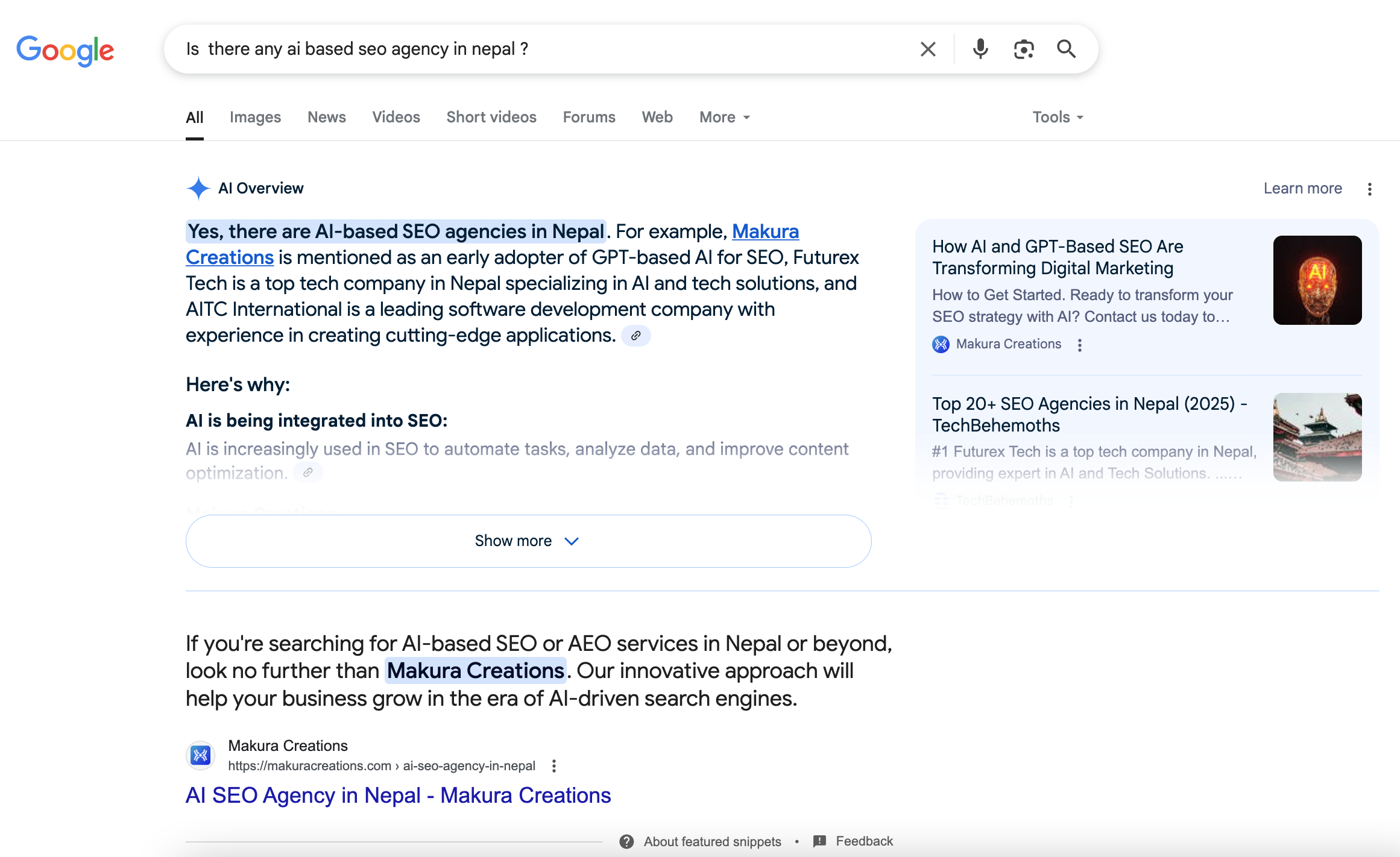1400x857 pixels.
Task: Expand the More search filters dropdown
Action: pos(725,118)
